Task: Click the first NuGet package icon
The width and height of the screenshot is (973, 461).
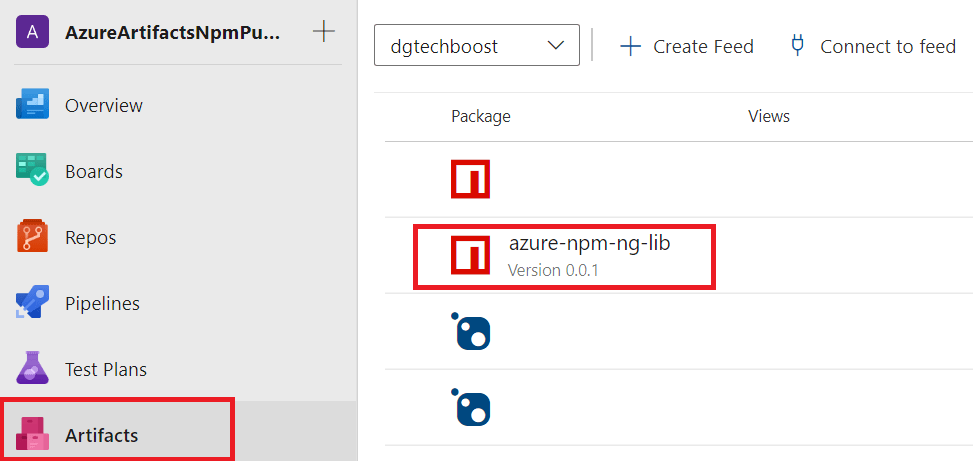Action: (470, 332)
